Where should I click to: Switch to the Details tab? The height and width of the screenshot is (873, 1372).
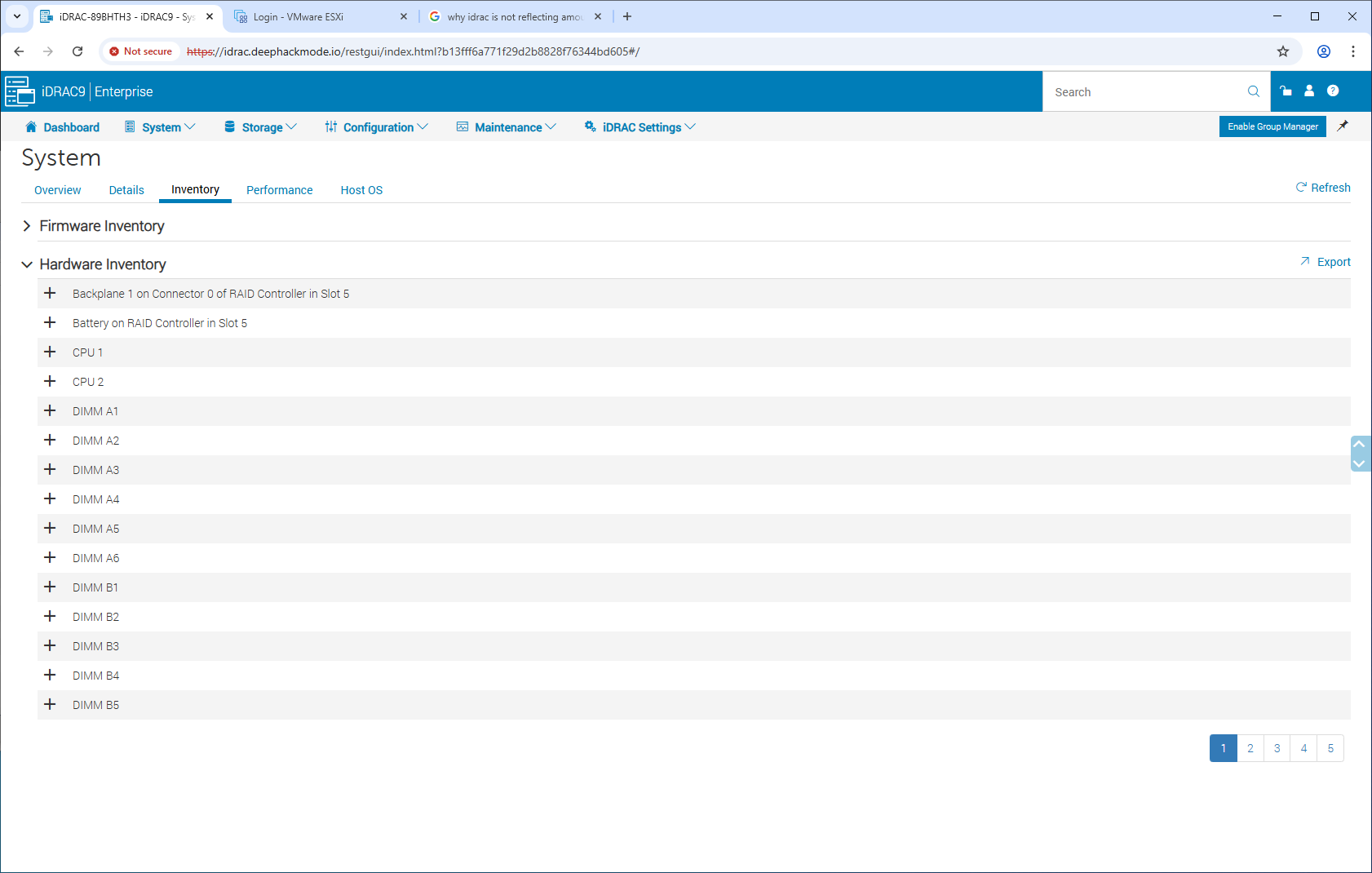pyautogui.click(x=126, y=190)
